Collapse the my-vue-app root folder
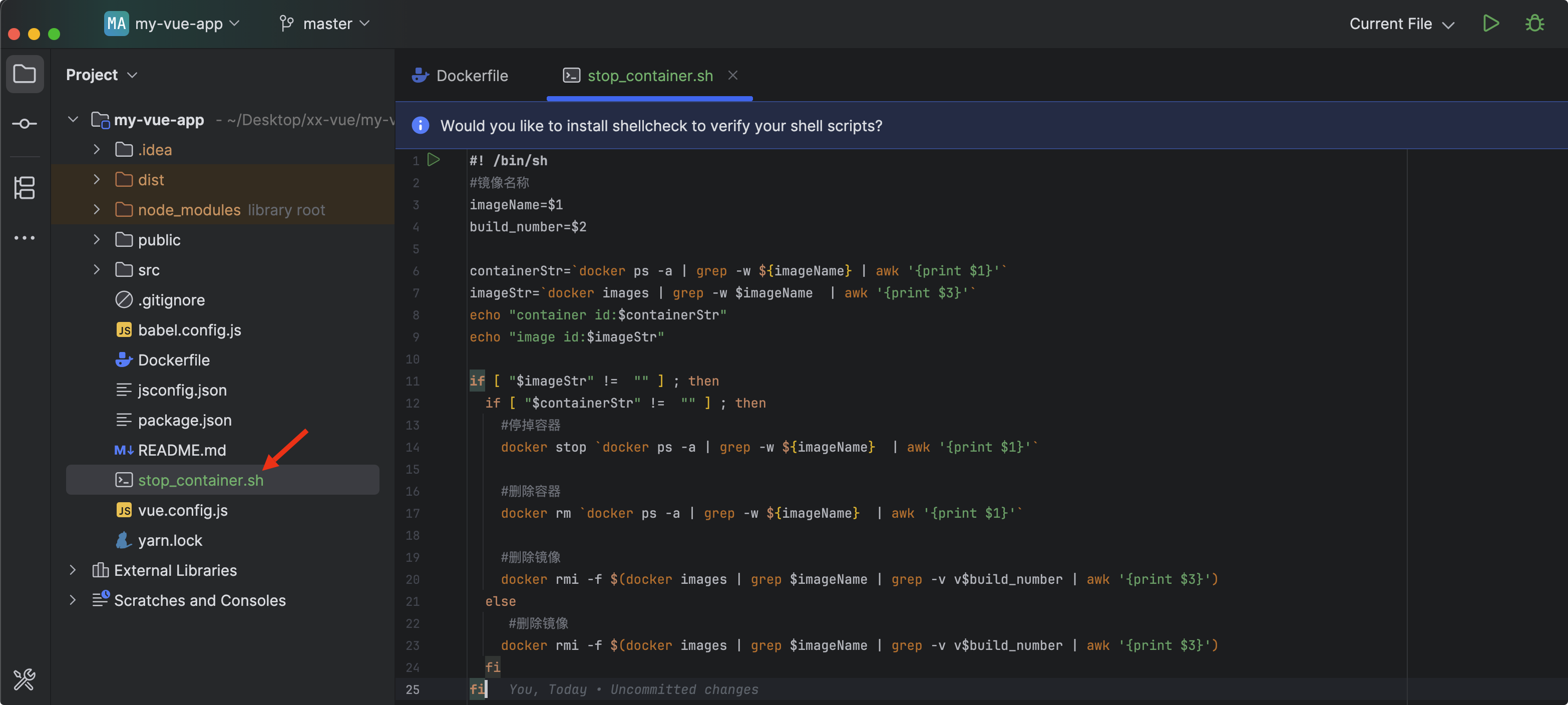Viewport: 1568px width, 705px height. (x=73, y=119)
